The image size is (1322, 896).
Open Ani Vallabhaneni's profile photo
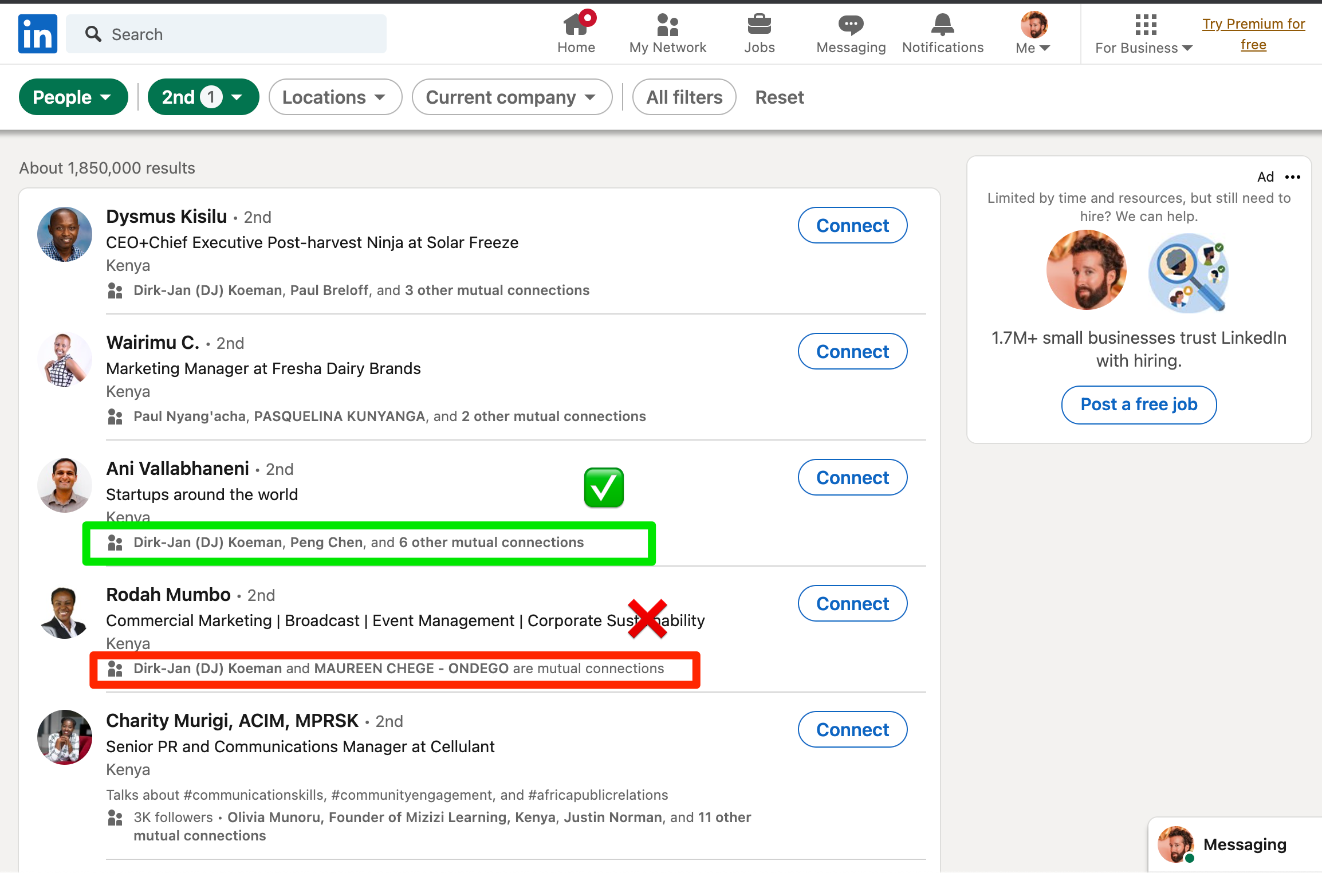65,485
